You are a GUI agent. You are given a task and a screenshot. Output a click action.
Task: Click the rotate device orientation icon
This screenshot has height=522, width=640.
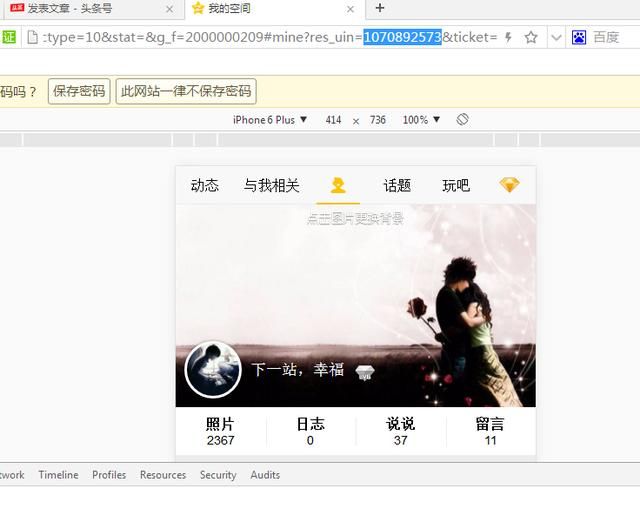tap(462, 120)
